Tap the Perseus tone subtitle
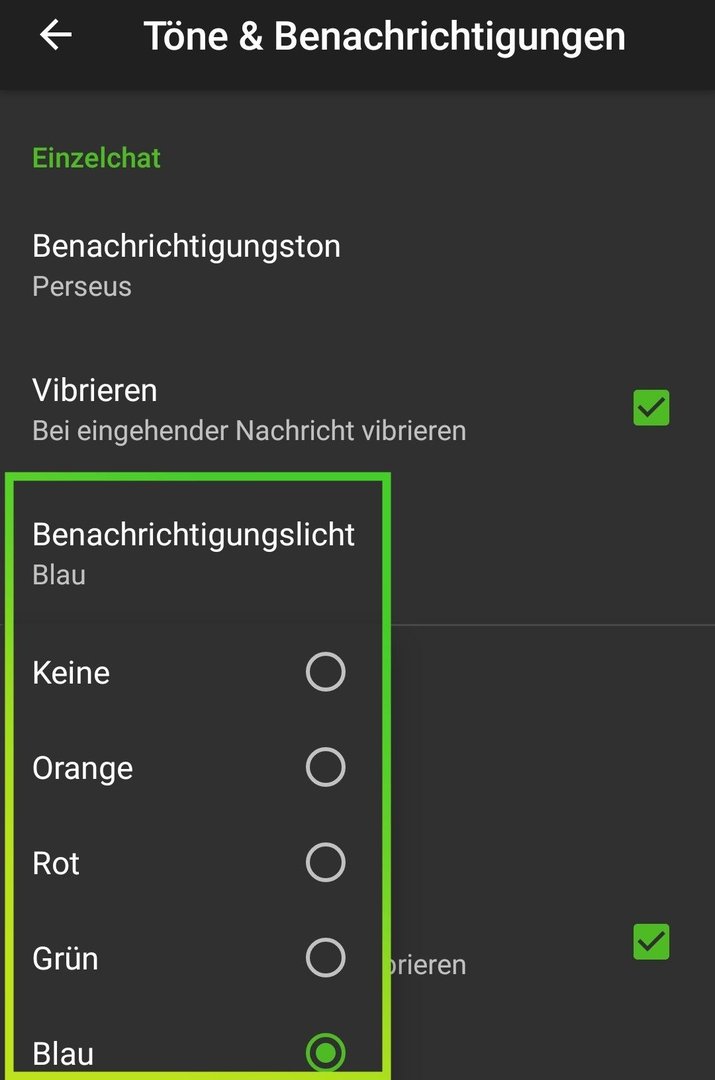 coord(82,287)
